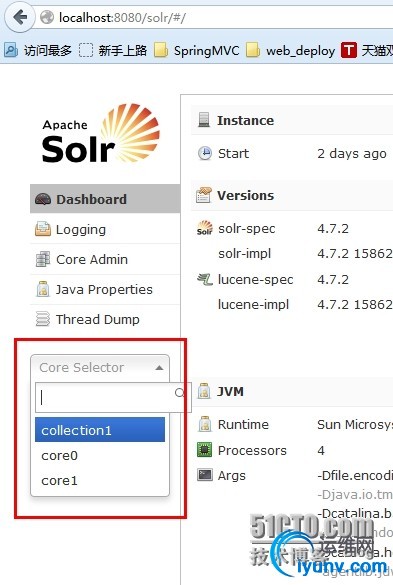Viewport: 393px width, 585px height.
Task: Focus the core search text field
Action: pos(105,397)
